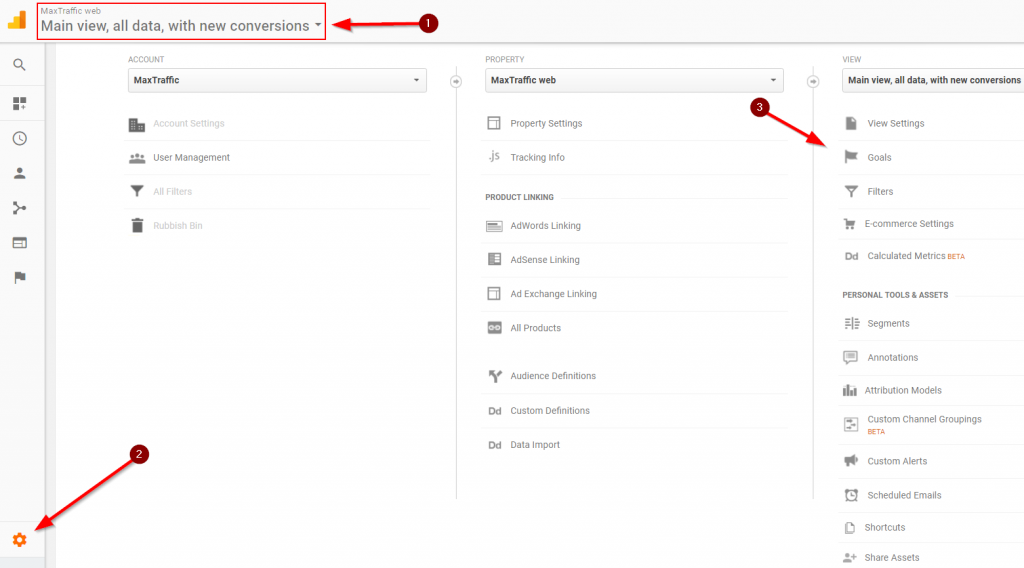Open Data Import link

tap(535, 445)
